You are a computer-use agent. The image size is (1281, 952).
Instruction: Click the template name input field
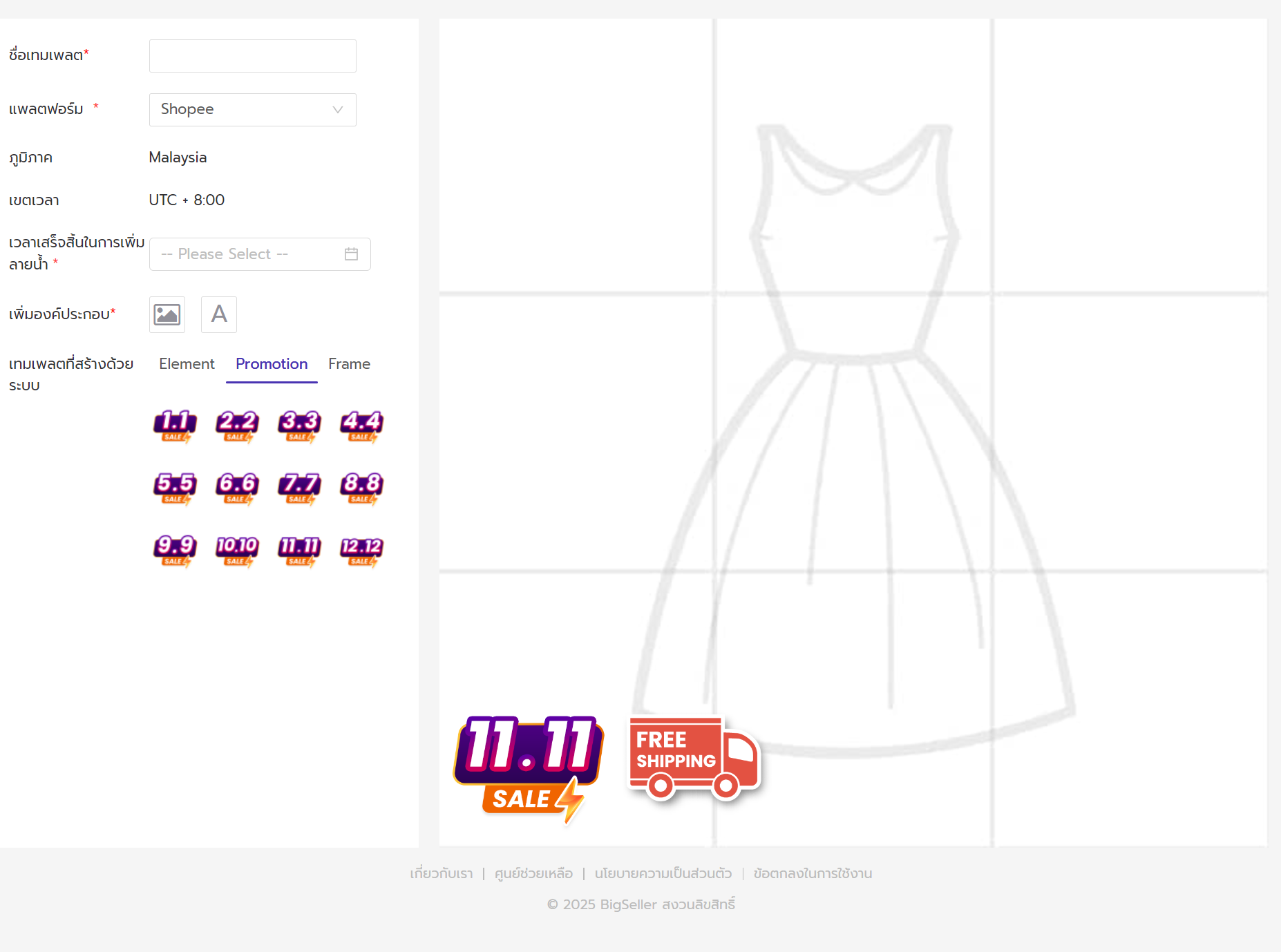[x=253, y=56]
